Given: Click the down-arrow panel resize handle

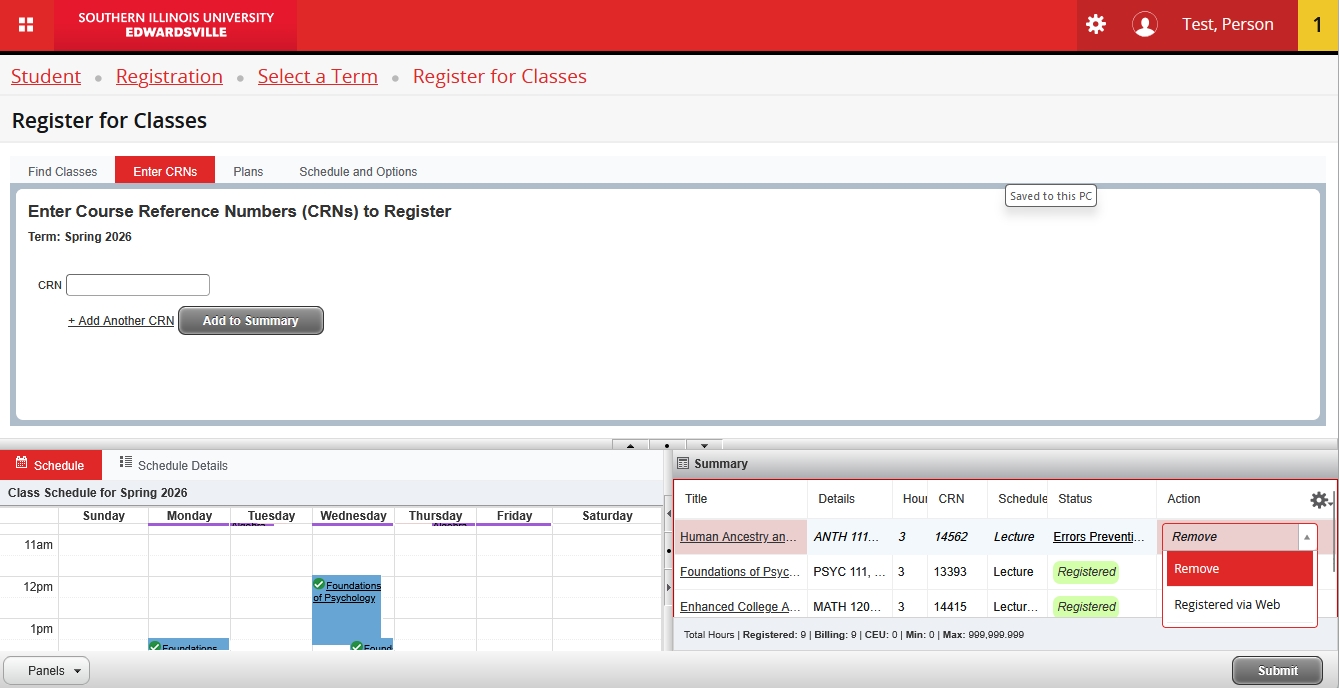Looking at the screenshot, I should 704,445.
